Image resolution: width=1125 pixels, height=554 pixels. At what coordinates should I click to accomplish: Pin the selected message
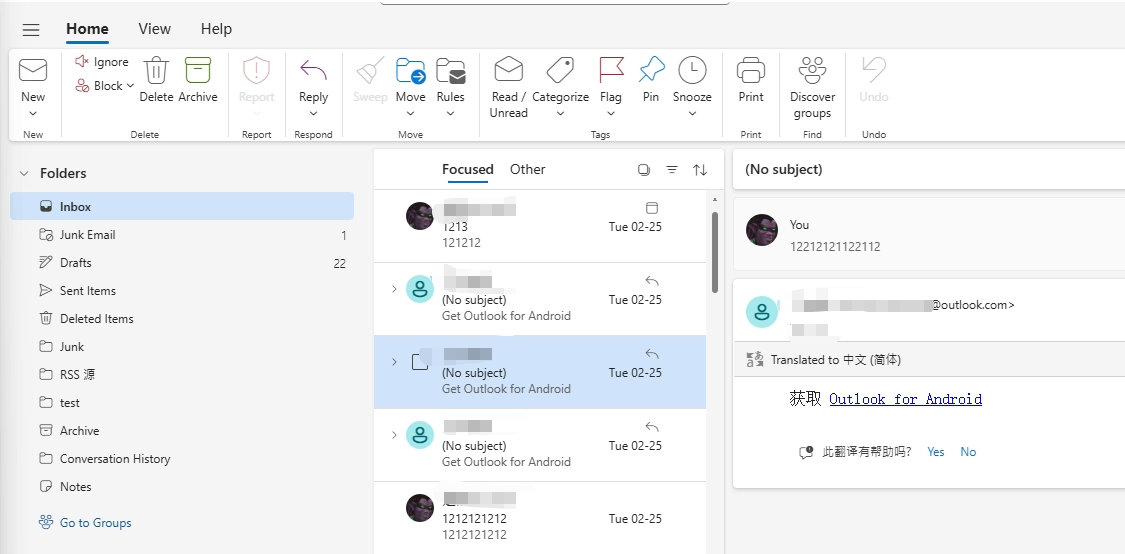[x=651, y=70]
